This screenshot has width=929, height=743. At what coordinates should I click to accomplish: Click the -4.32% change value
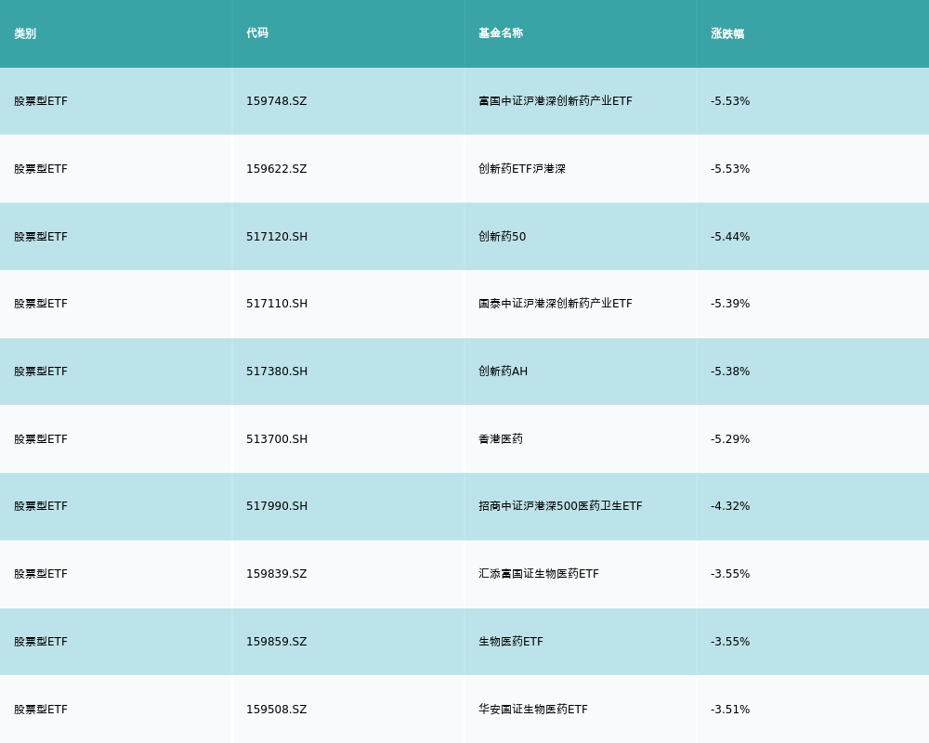click(x=730, y=506)
